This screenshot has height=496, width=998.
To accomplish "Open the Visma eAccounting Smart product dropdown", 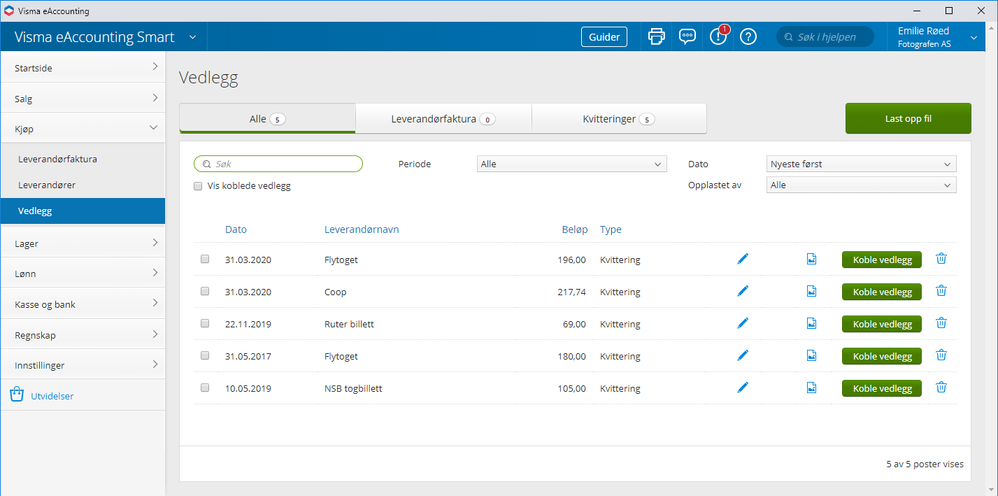I will pyautogui.click(x=192, y=38).
